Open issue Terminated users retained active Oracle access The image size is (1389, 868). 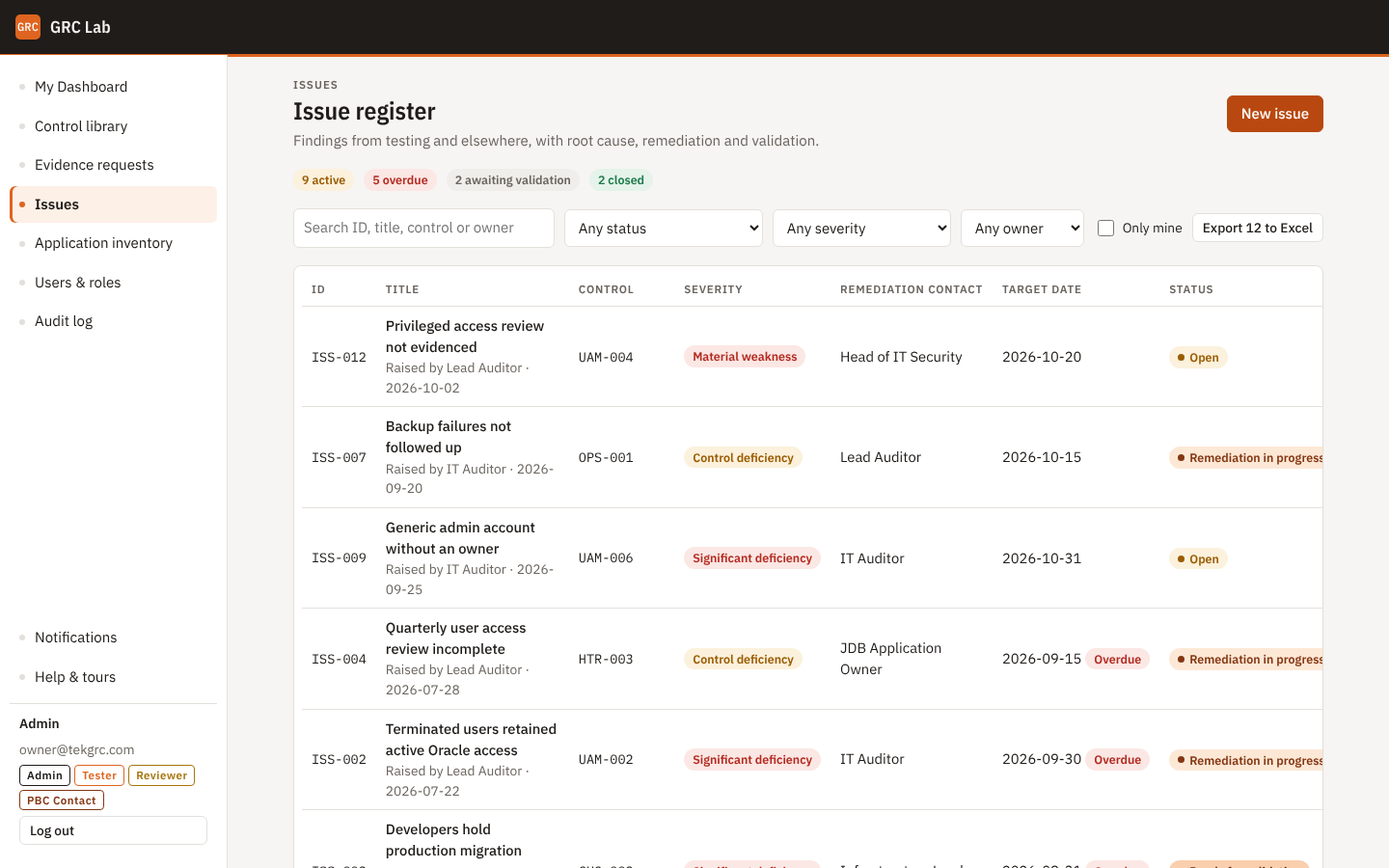pyautogui.click(x=471, y=740)
